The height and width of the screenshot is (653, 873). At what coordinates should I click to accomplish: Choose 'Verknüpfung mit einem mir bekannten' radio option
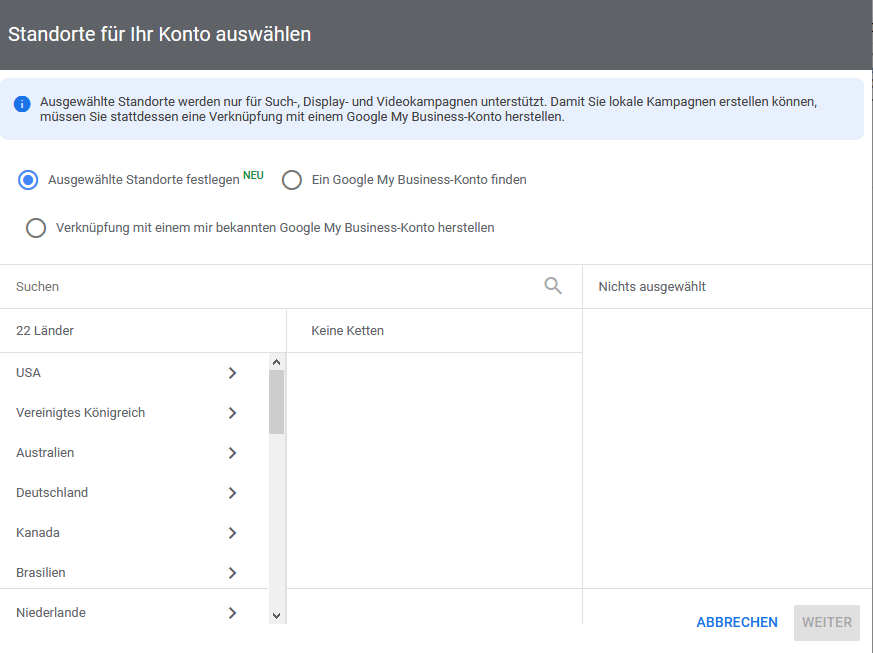click(36, 228)
